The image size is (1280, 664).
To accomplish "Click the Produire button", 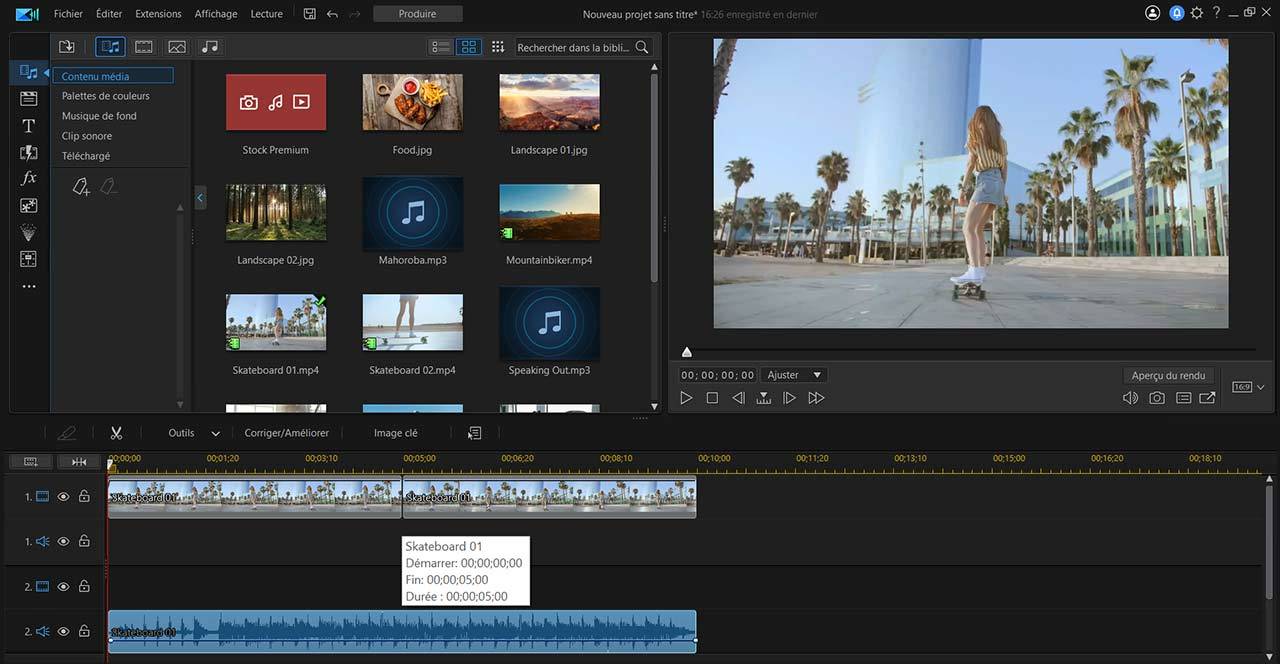I will [x=417, y=14].
